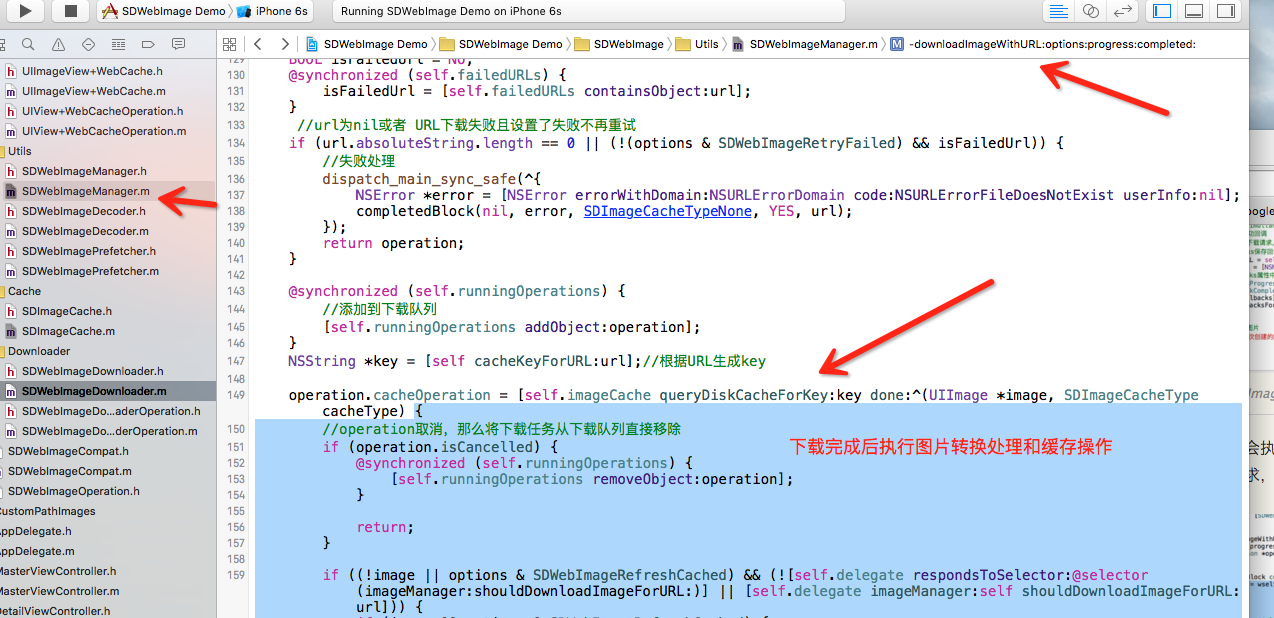The width and height of the screenshot is (1274, 618).
Task: Open SDWebImageManager.h file
Action: pos(84,171)
